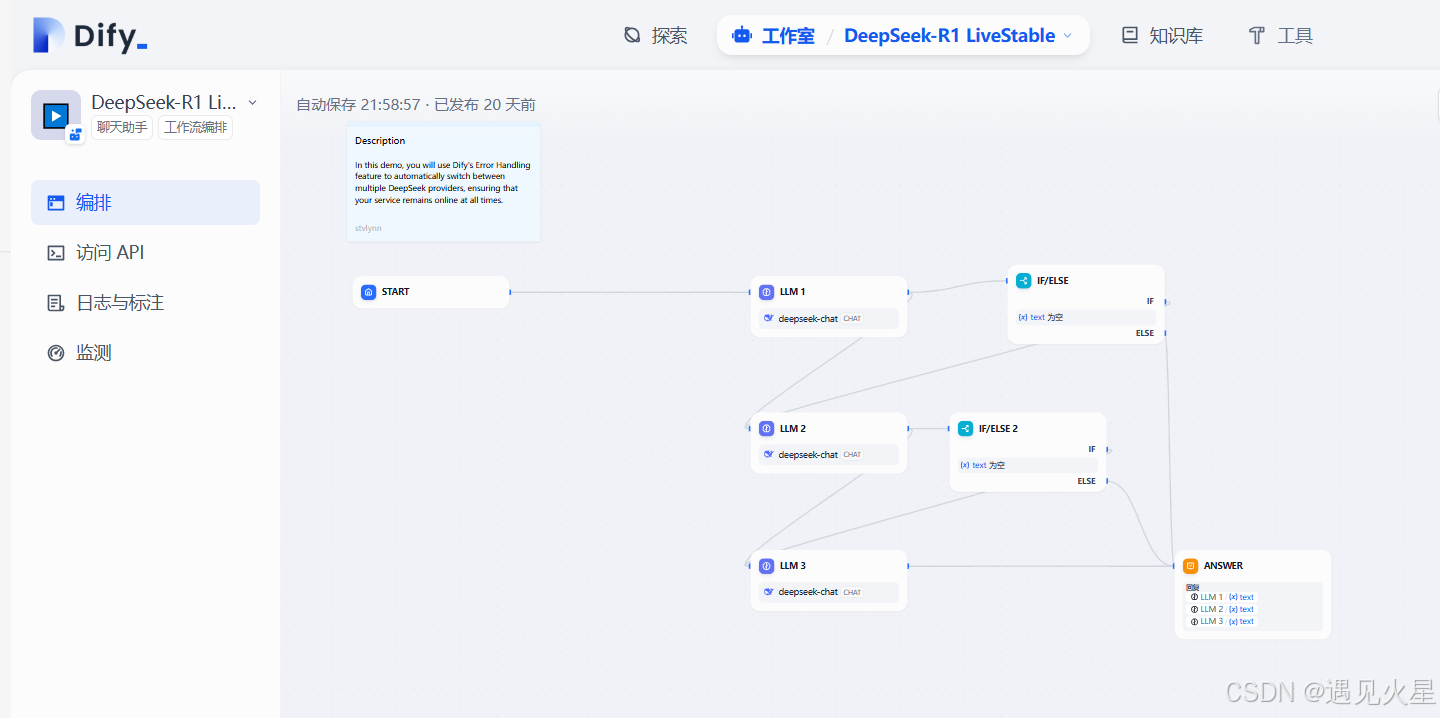
Task: Click the text 为空 condition in IF/ELSE 2
Action: 1028,465
